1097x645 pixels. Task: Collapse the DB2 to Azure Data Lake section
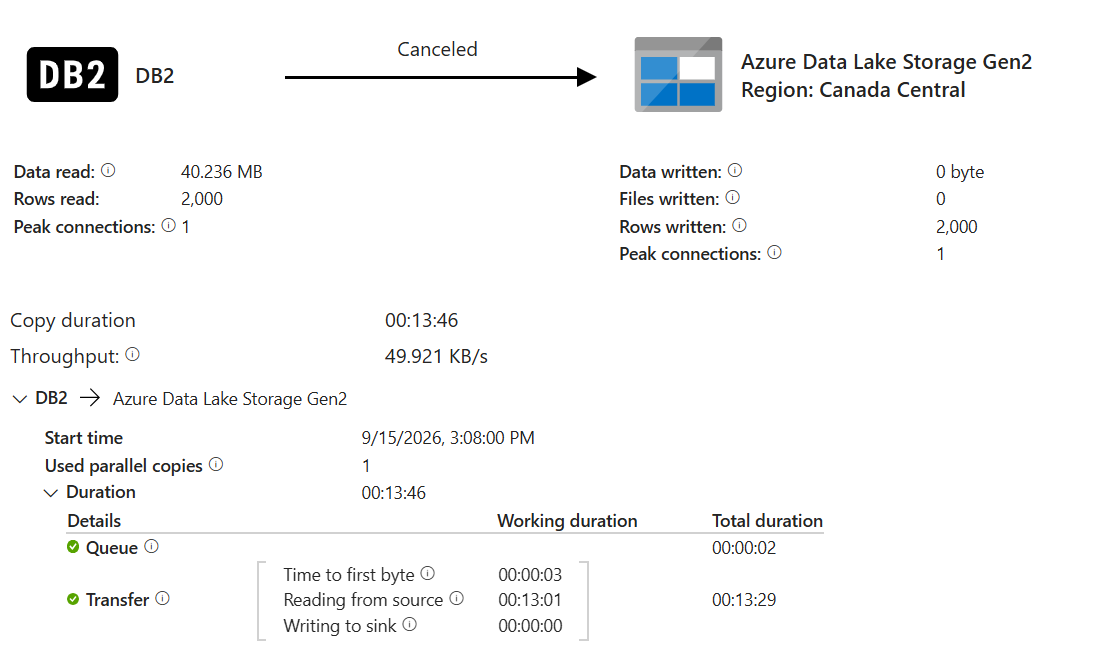(x=20, y=399)
